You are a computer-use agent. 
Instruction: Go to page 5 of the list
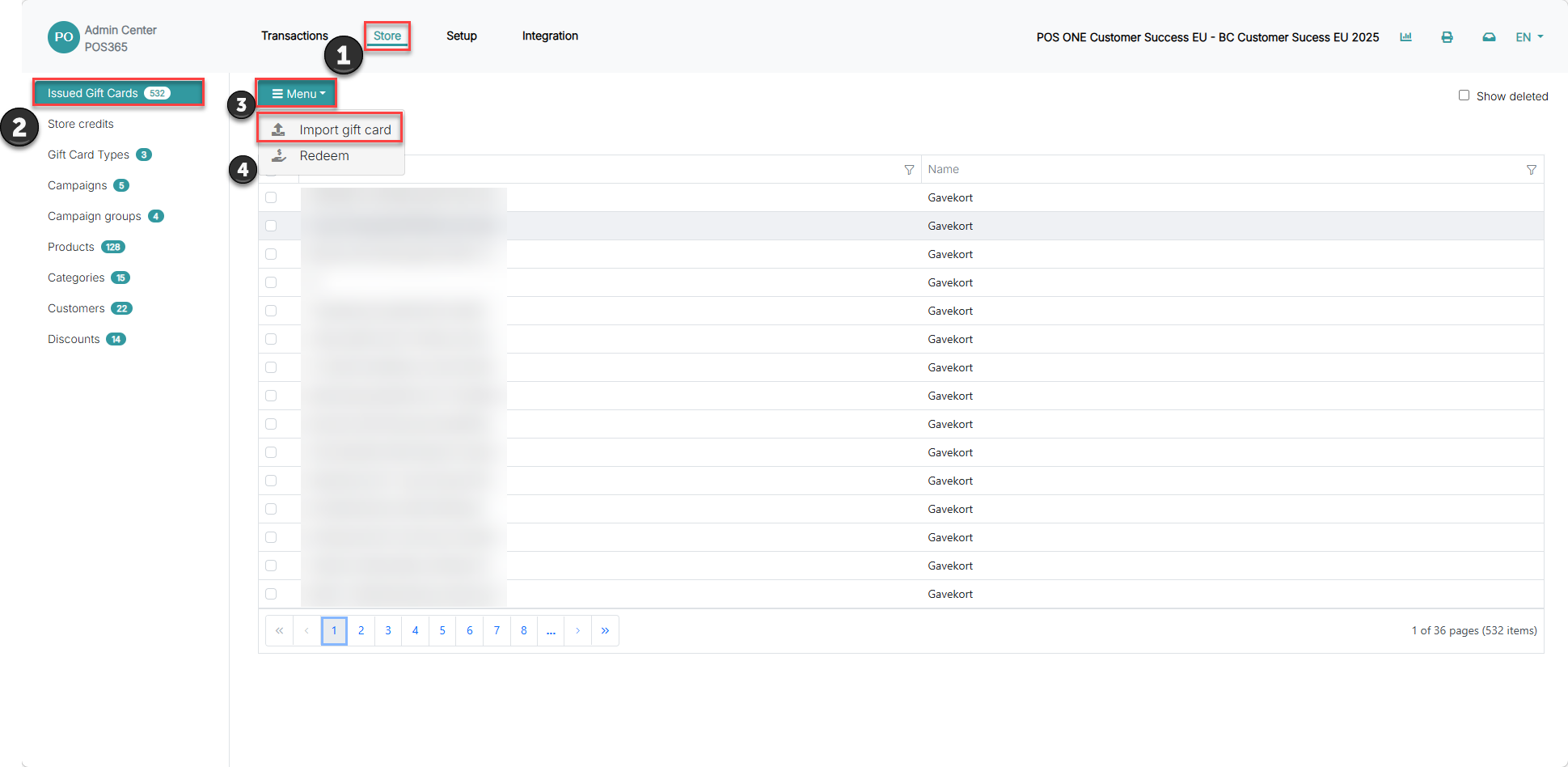(x=442, y=630)
